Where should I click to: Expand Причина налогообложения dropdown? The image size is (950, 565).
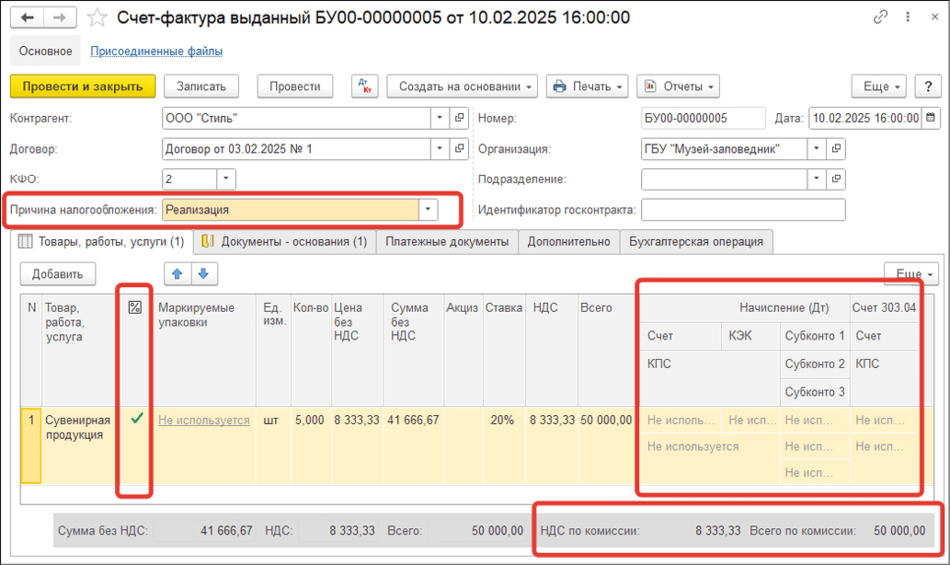pos(429,210)
